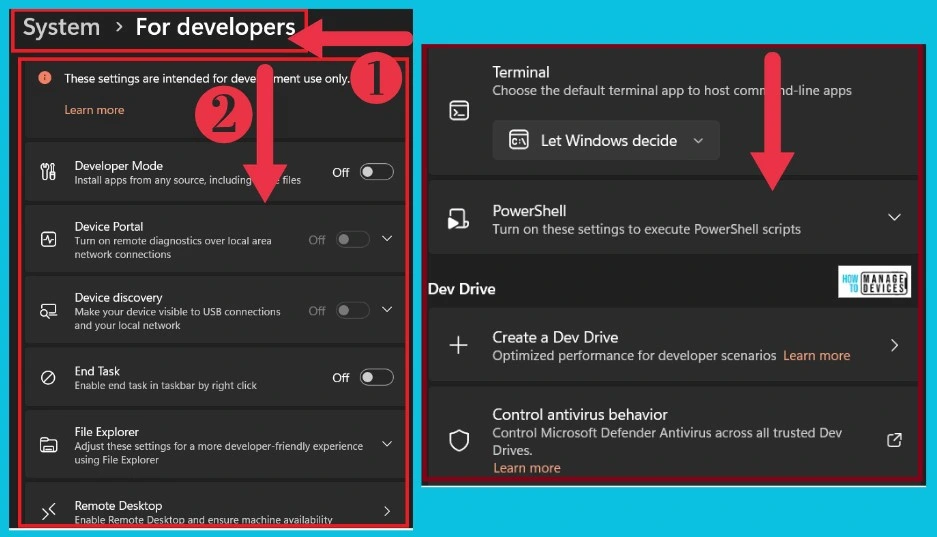The width and height of the screenshot is (937, 537).
Task: Click 'Enable end task in taskbar by right click'
Action: pos(166,386)
